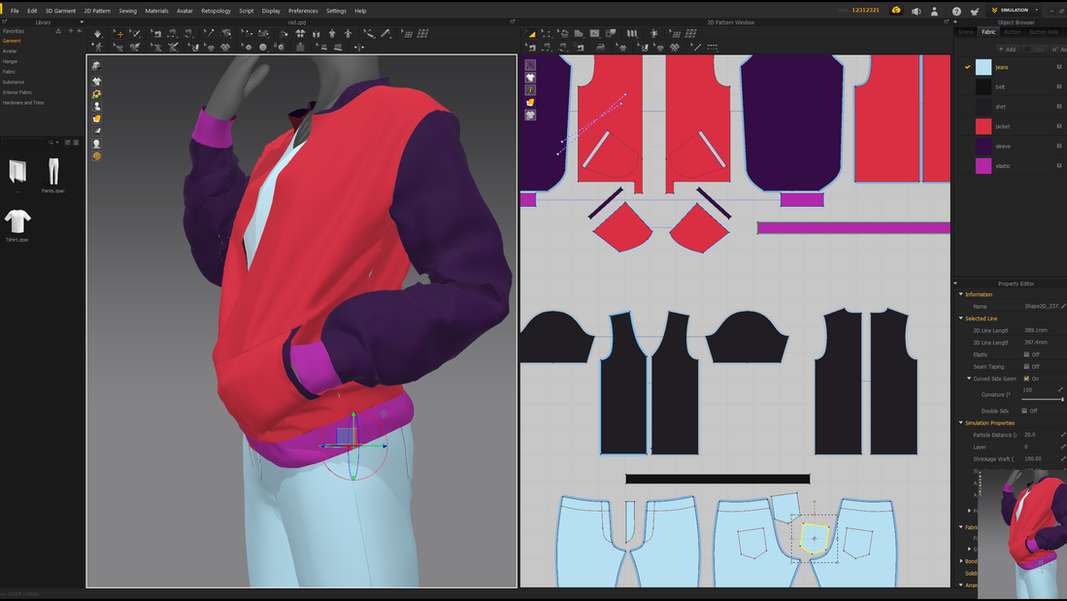Open the Hardware and Trims category

[x=23, y=103]
